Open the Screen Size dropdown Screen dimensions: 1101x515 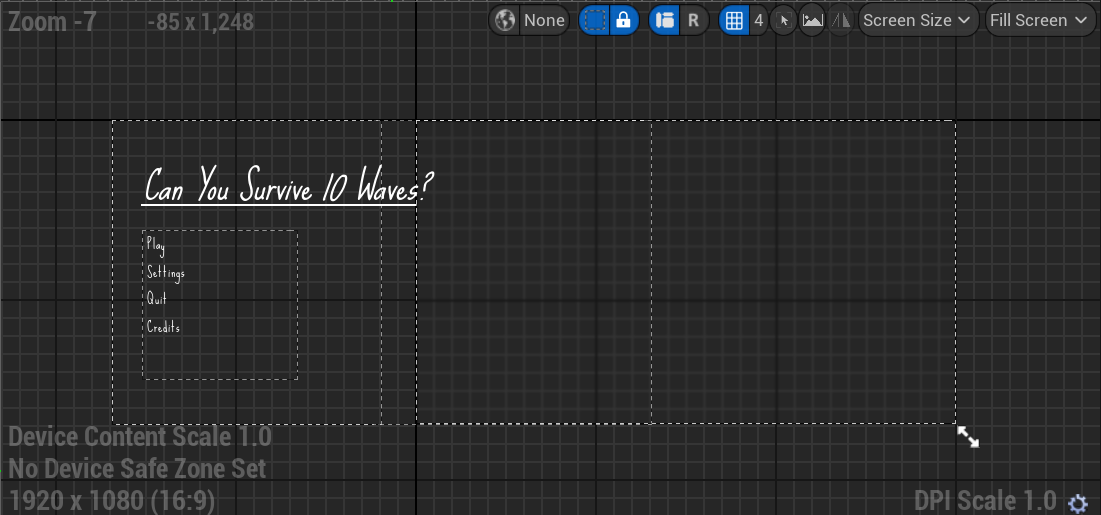tap(918, 20)
